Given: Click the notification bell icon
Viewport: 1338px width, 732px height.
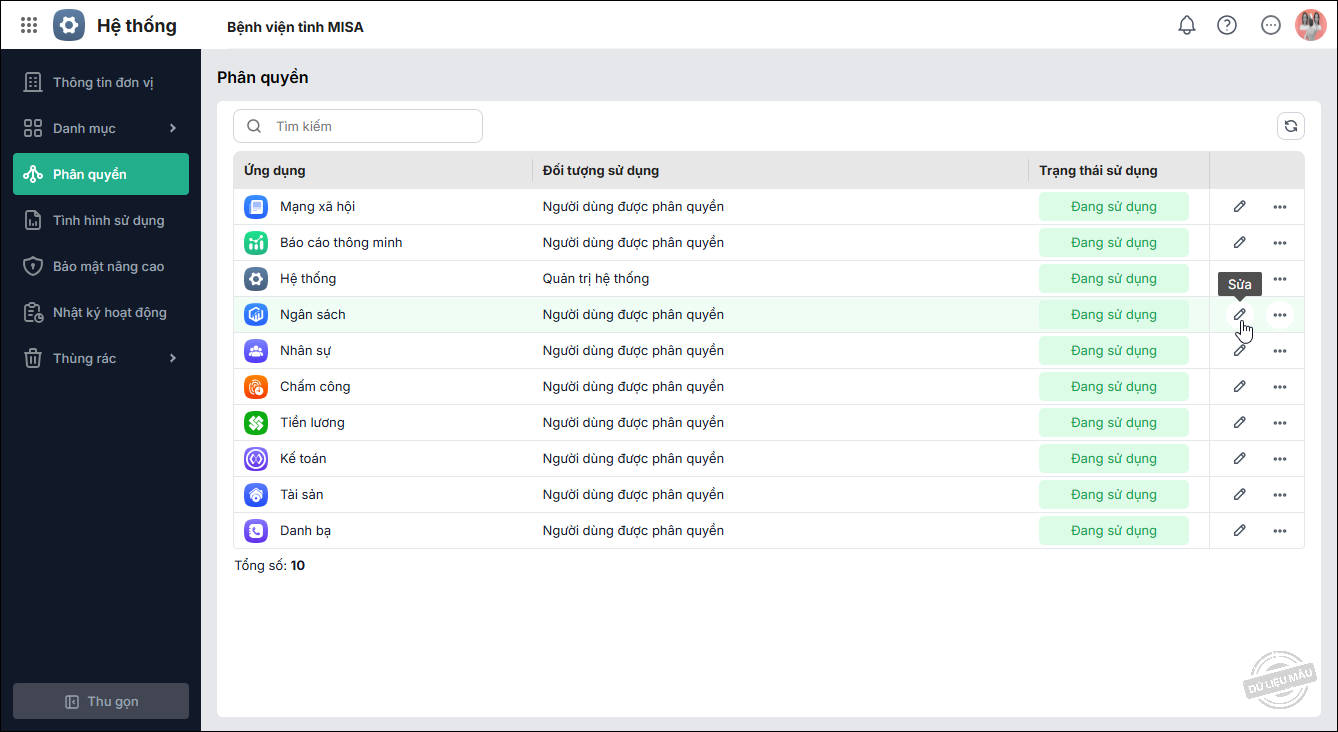Looking at the screenshot, I should pos(1187,25).
